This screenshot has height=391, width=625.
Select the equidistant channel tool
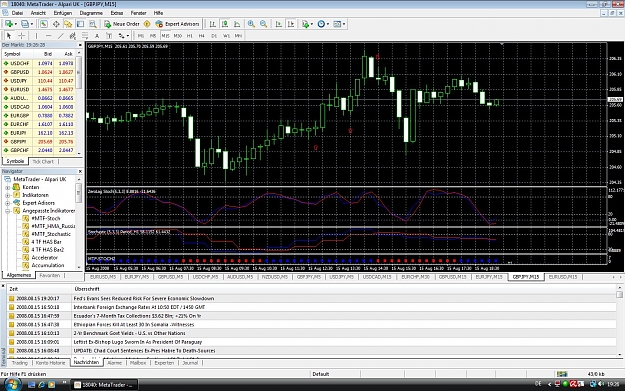(x=73, y=36)
